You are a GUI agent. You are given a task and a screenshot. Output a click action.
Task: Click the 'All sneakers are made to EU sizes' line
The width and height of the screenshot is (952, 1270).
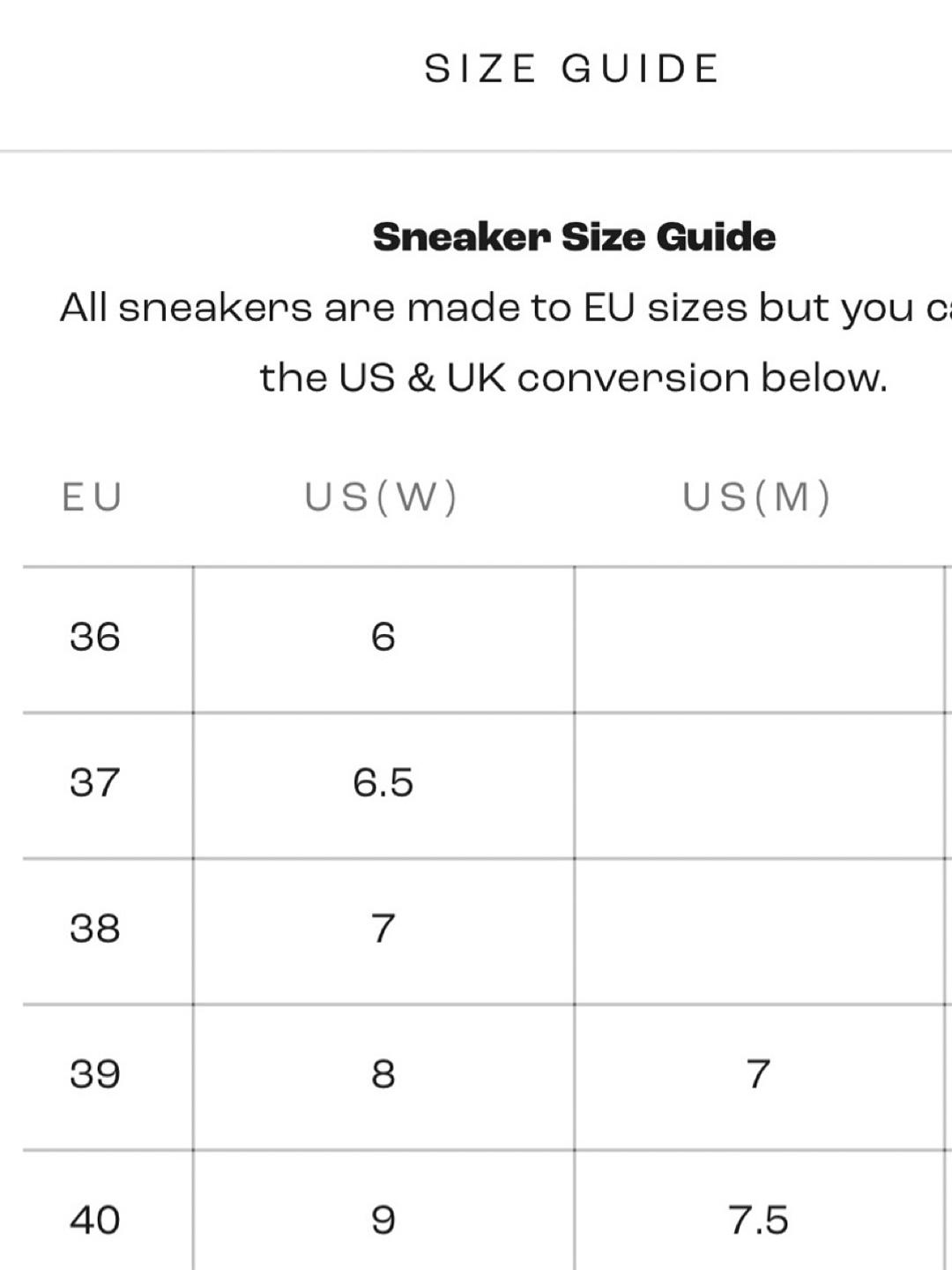click(x=506, y=309)
